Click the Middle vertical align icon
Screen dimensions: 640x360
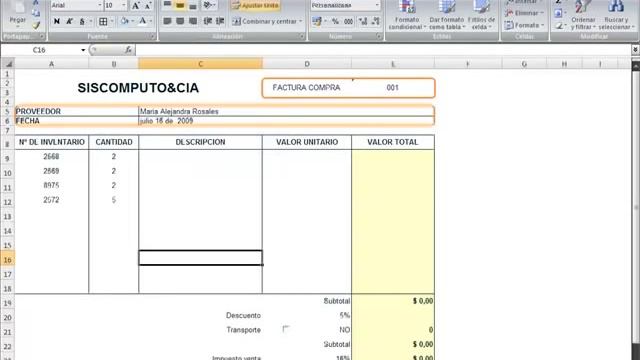click(180, 5)
